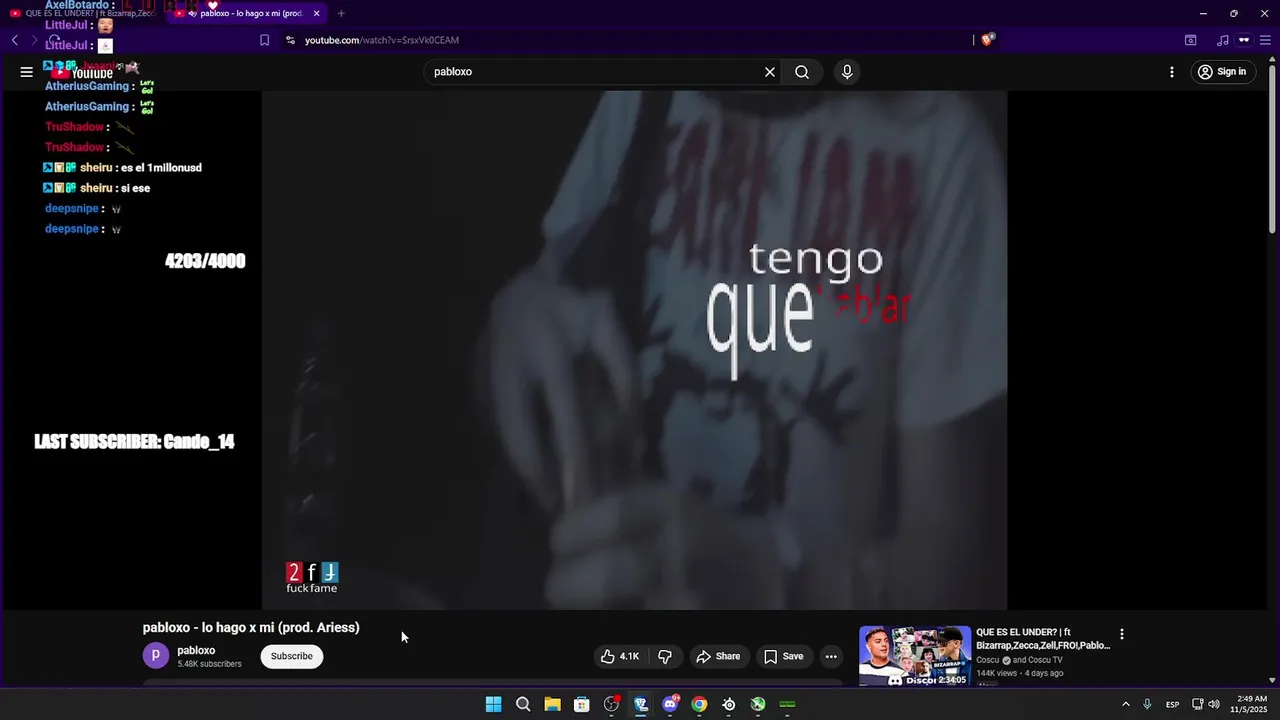This screenshot has height=720, width=1280.
Task: Click the Sign in button
Action: (1222, 72)
